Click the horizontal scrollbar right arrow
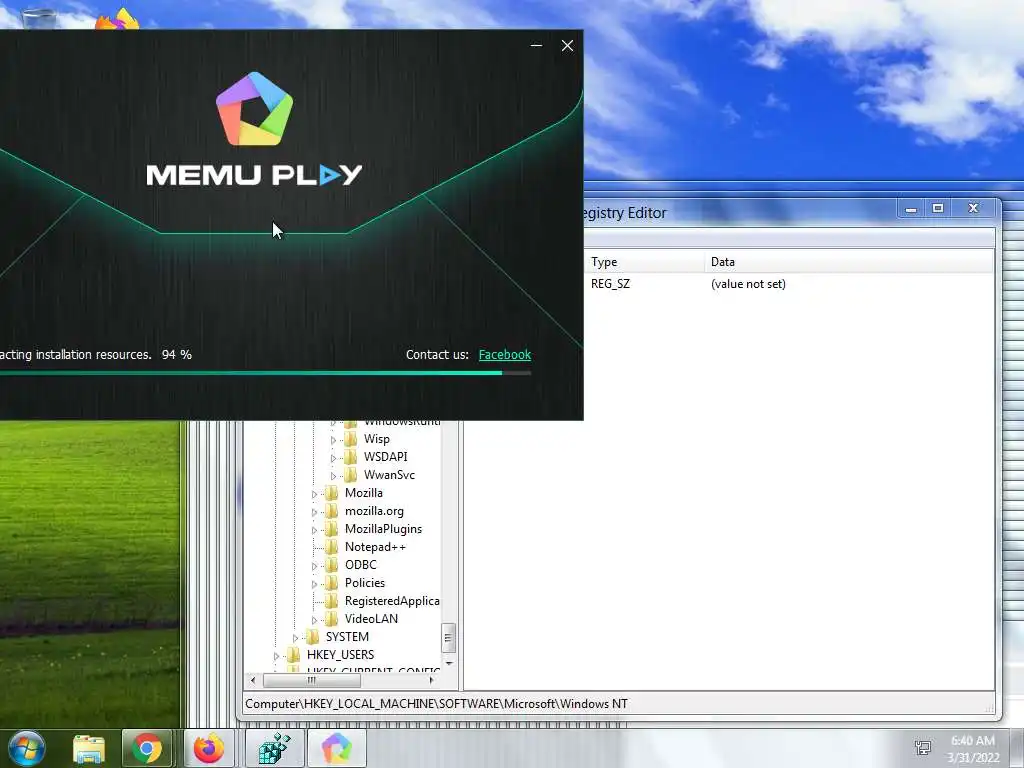1024x768 pixels. (431, 680)
